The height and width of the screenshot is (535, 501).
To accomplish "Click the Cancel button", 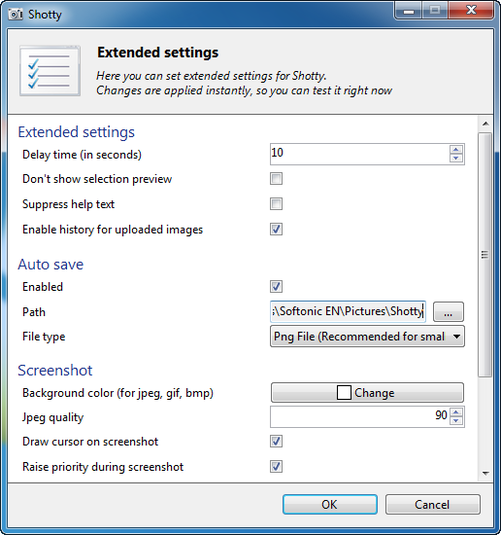I will 433,504.
